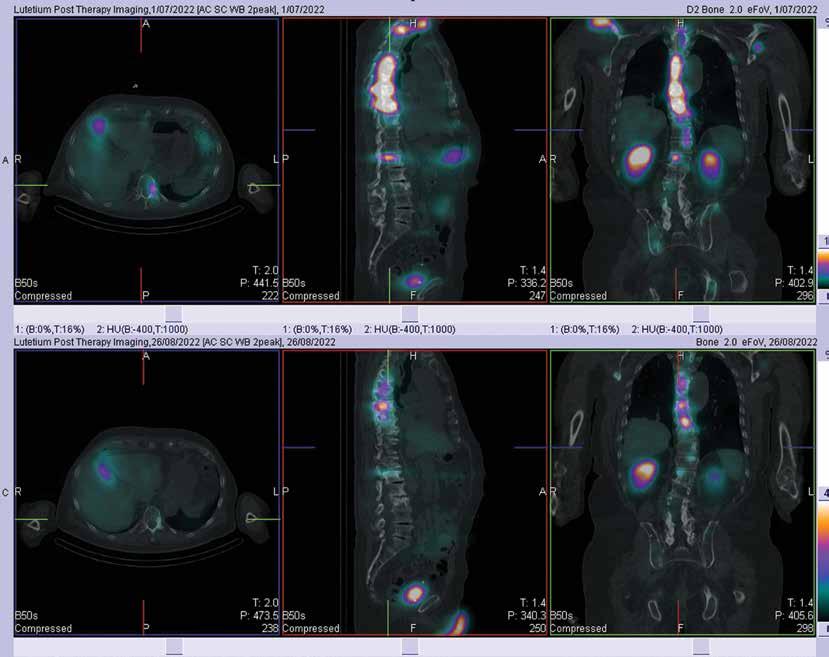This screenshot has height=657, width=829.
Task: Click the slice slider under the 26/08/2022 axial view
Action: 174,646
